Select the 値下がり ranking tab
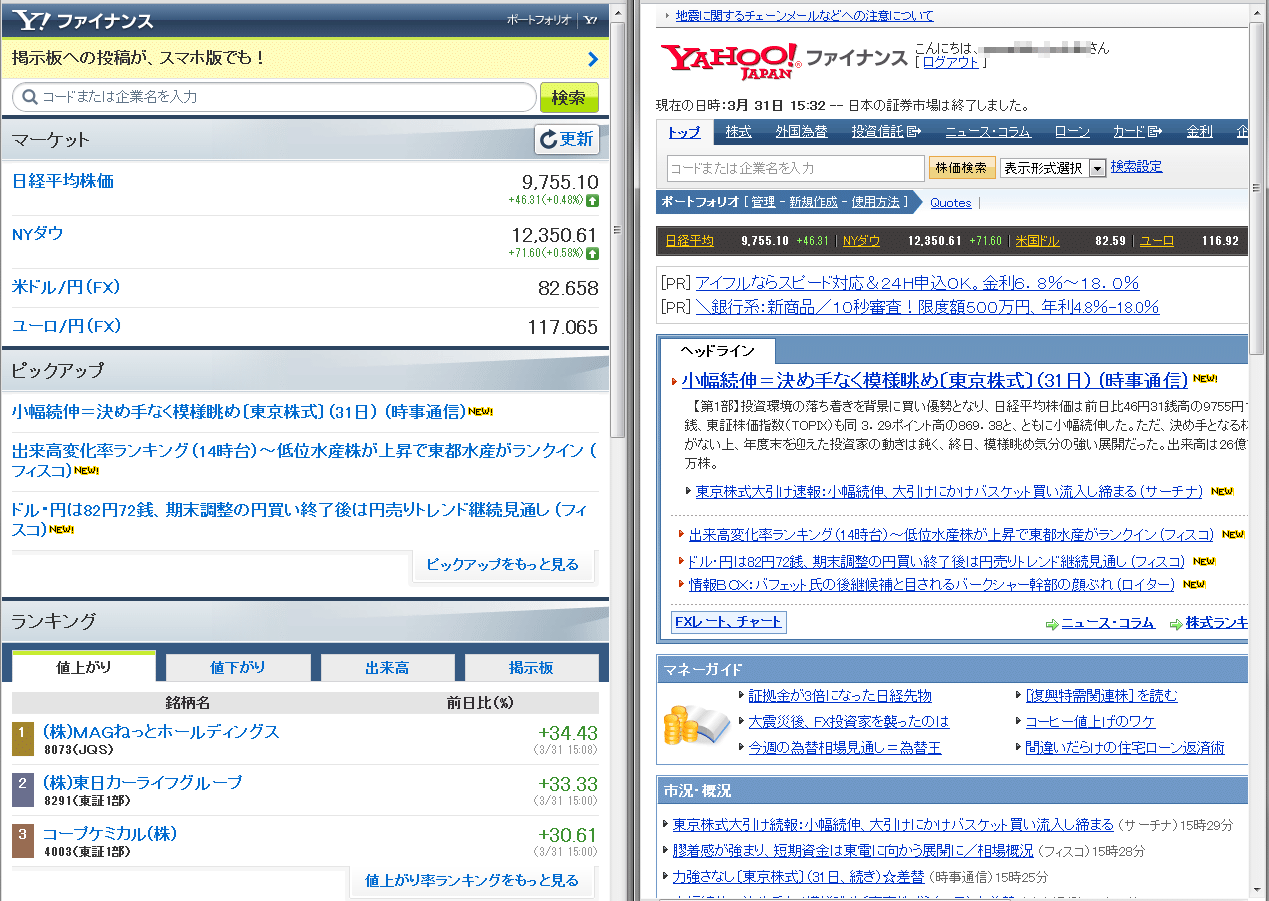This screenshot has height=901, width=1269. pos(238,667)
